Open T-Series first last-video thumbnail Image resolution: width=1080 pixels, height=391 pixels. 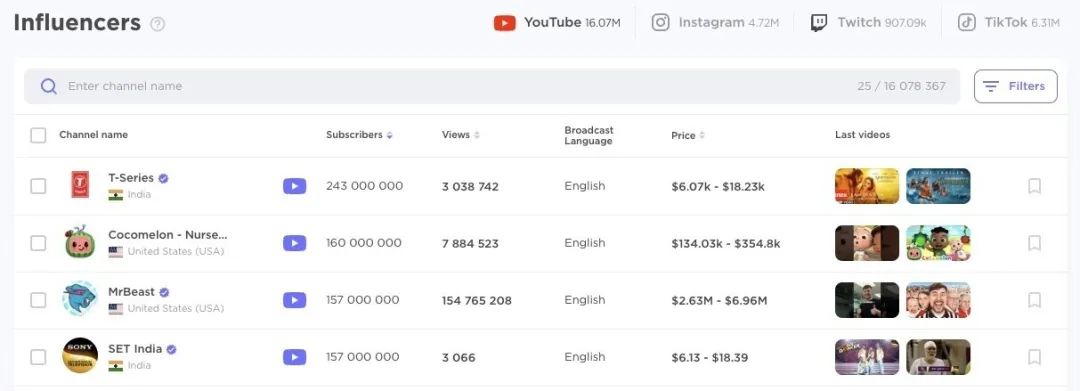pyautogui.click(x=866, y=186)
